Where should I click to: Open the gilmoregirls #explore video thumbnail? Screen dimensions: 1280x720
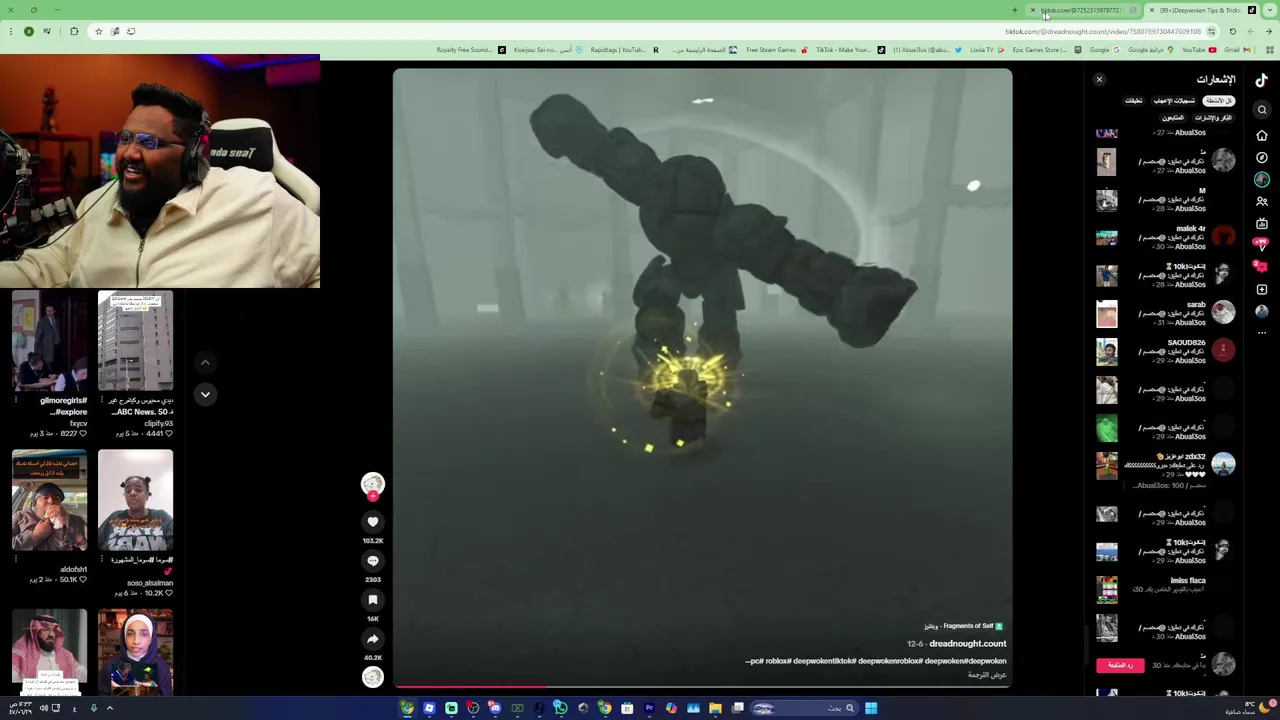tap(50, 341)
